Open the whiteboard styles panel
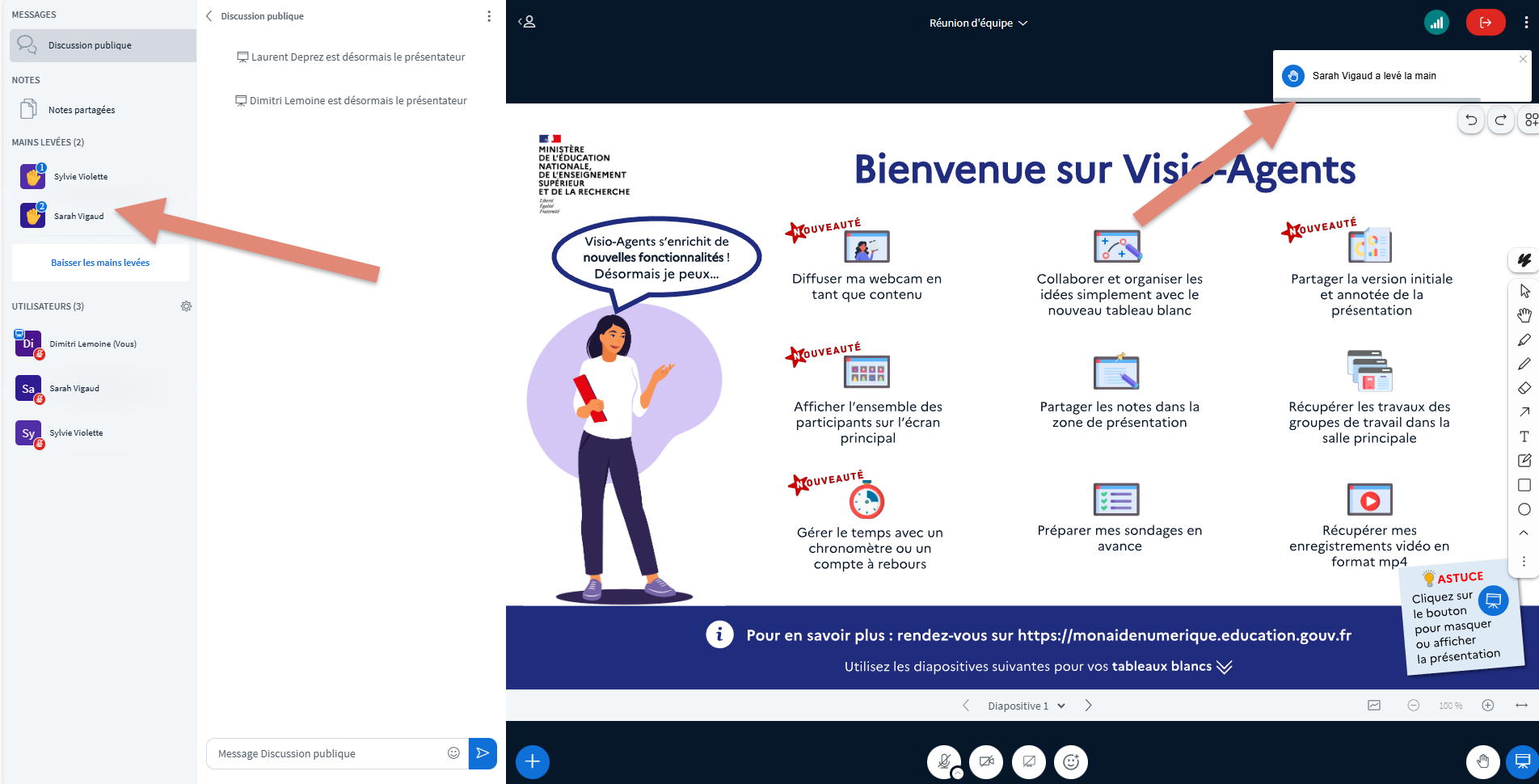1539x784 pixels. point(1524,260)
